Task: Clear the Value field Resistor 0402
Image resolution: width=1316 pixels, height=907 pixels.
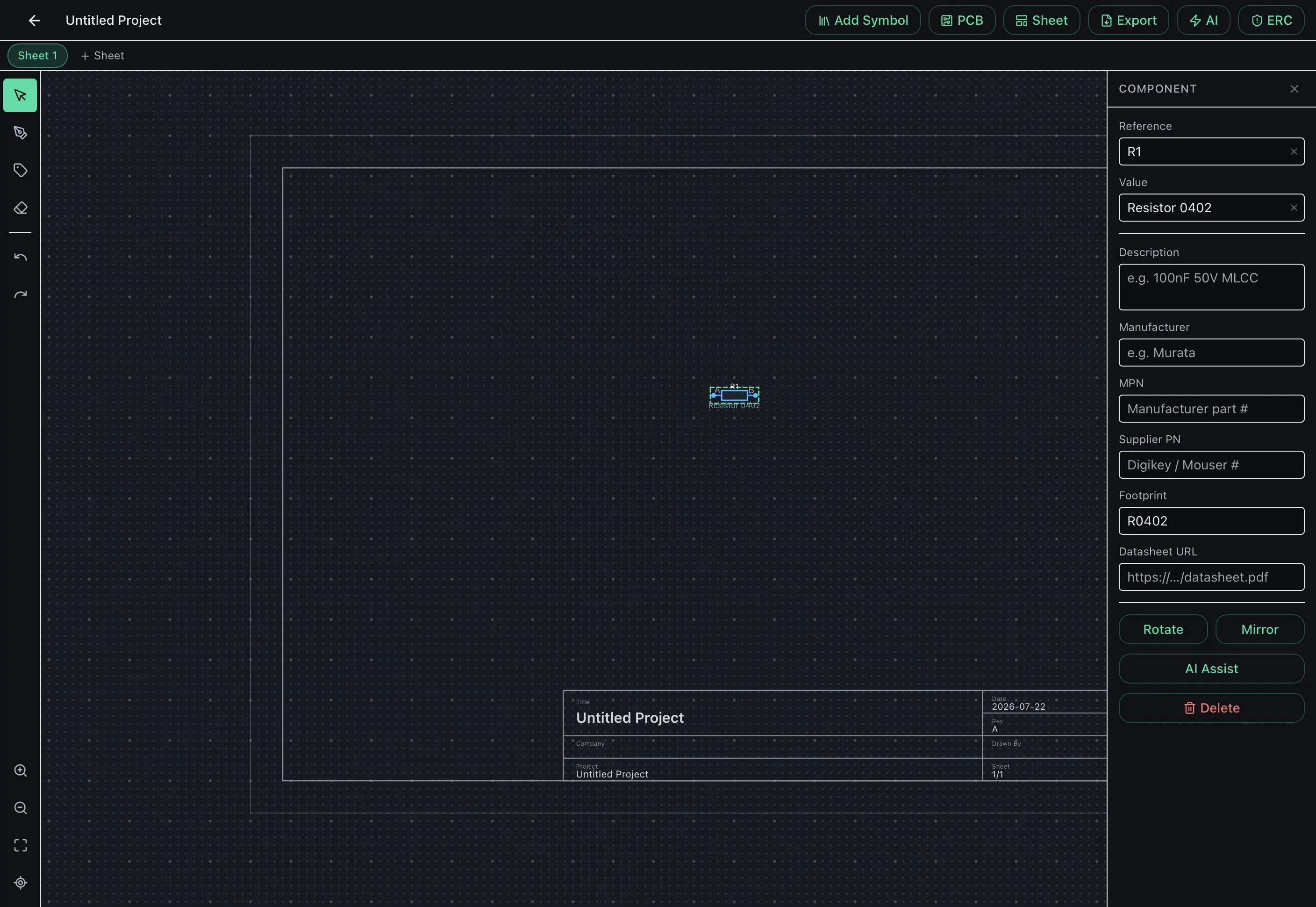Action: [x=1294, y=208]
